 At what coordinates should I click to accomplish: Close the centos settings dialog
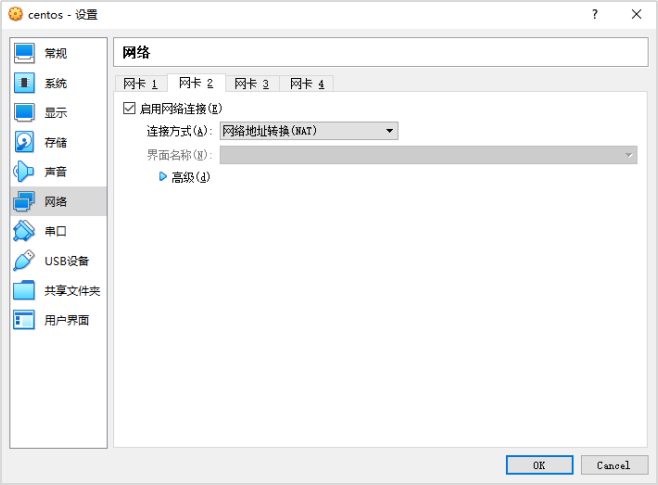pyautogui.click(x=636, y=14)
